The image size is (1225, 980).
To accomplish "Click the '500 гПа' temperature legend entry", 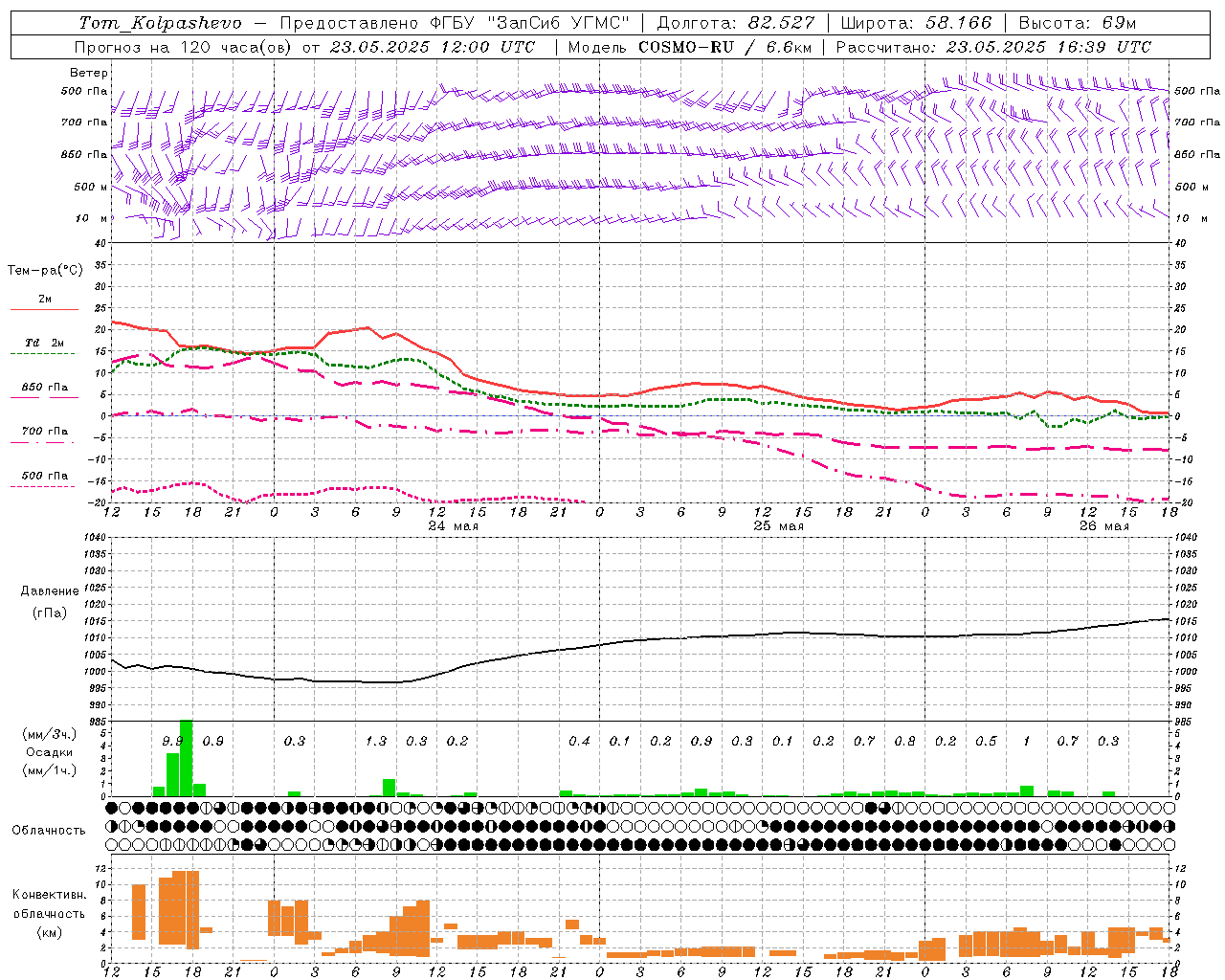I will point(45,475).
